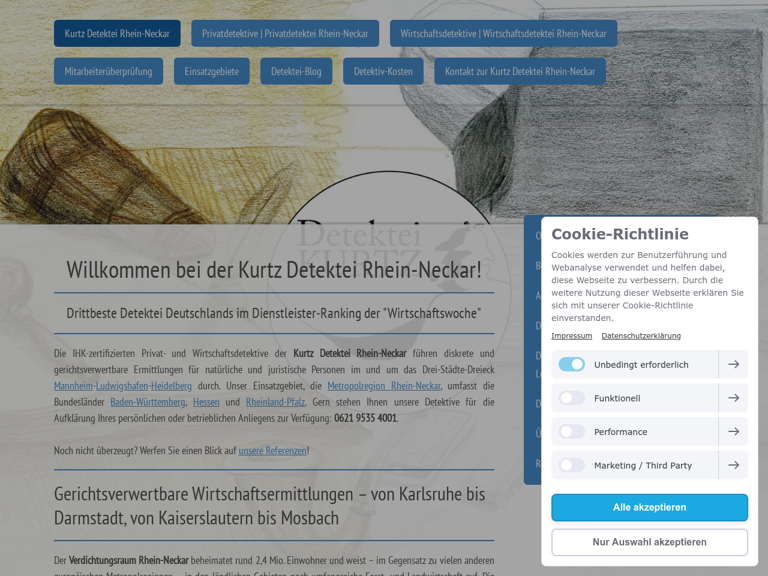The height and width of the screenshot is (576, 768).
Task: Expand the Funktionell cookie details arrow
Action: click(733, 398)
